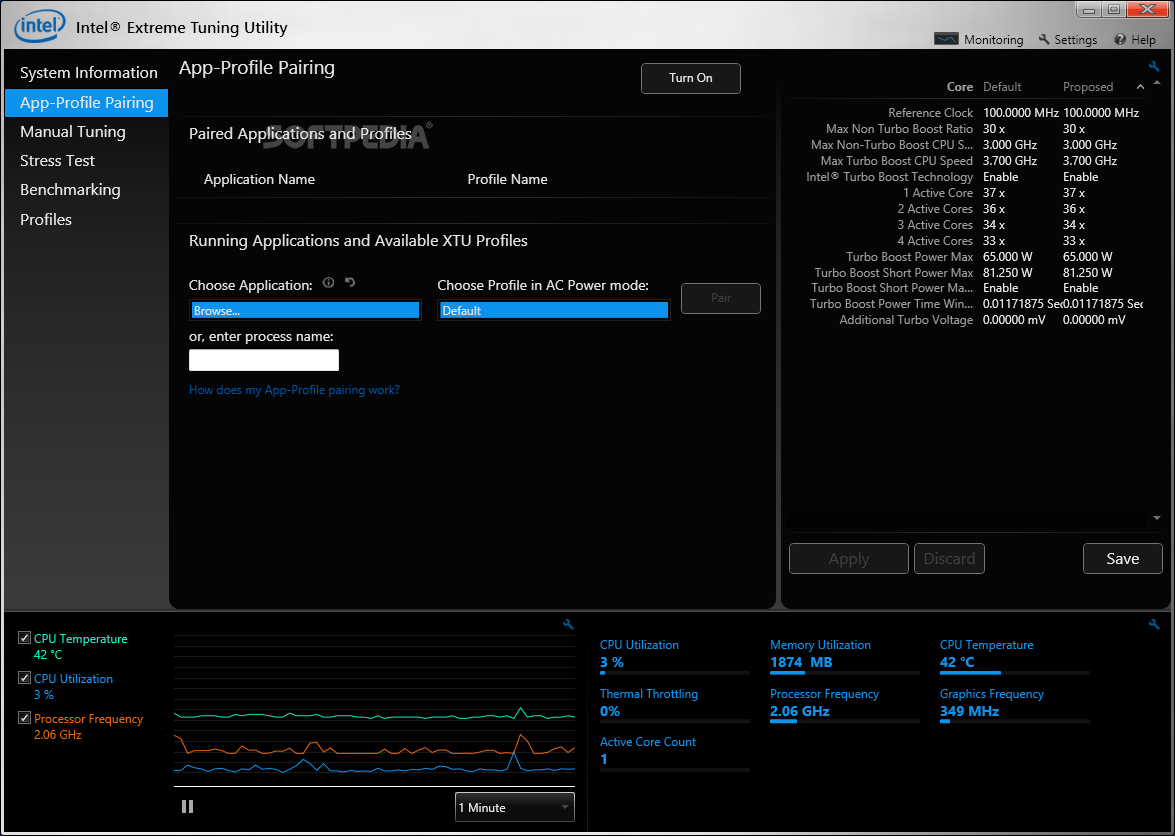Click the Pair button
Image resolution: width=1175 pixels, height=836 pixels.
[721, 298]
